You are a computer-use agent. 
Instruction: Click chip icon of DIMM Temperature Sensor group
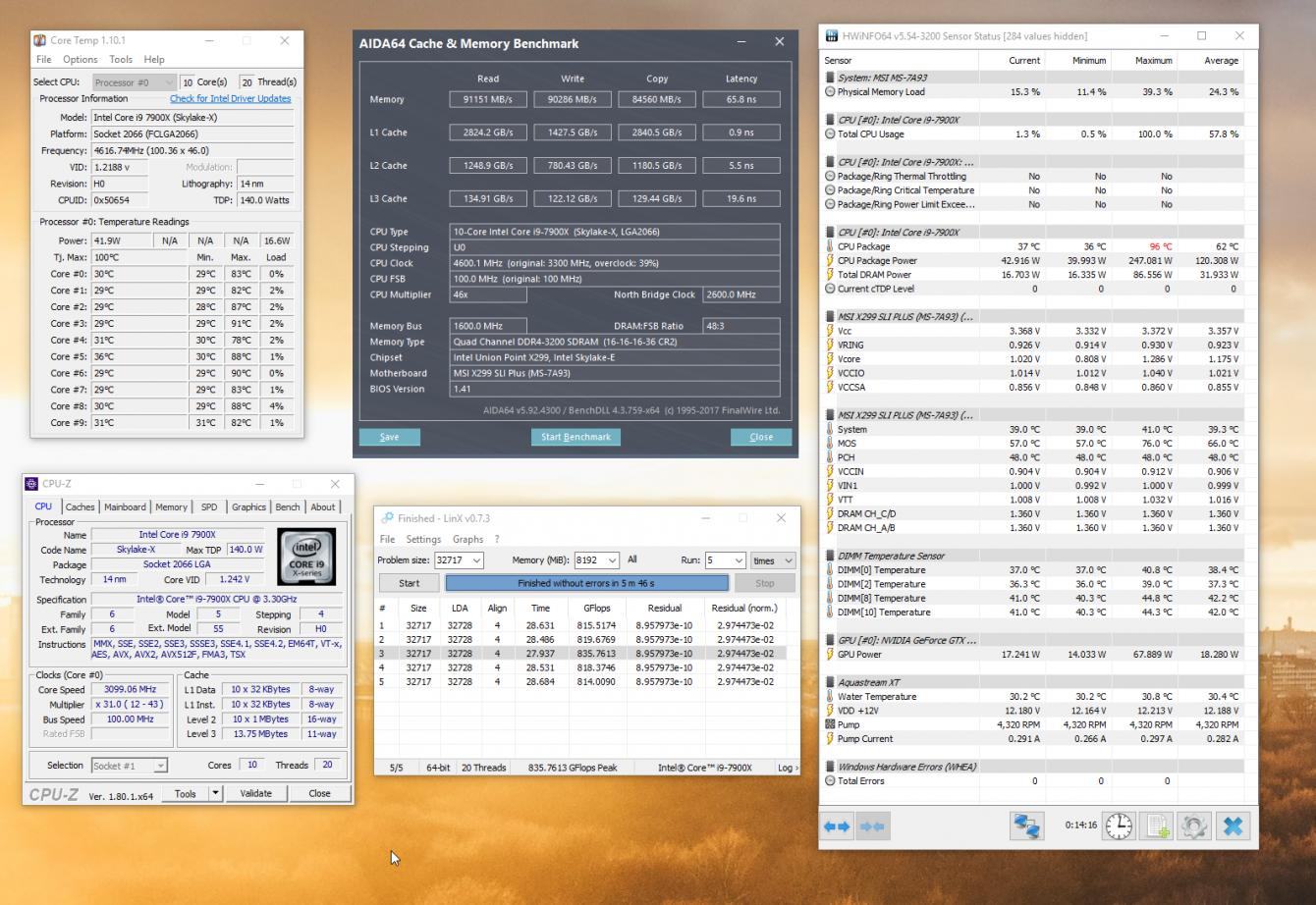coord(830,556)
